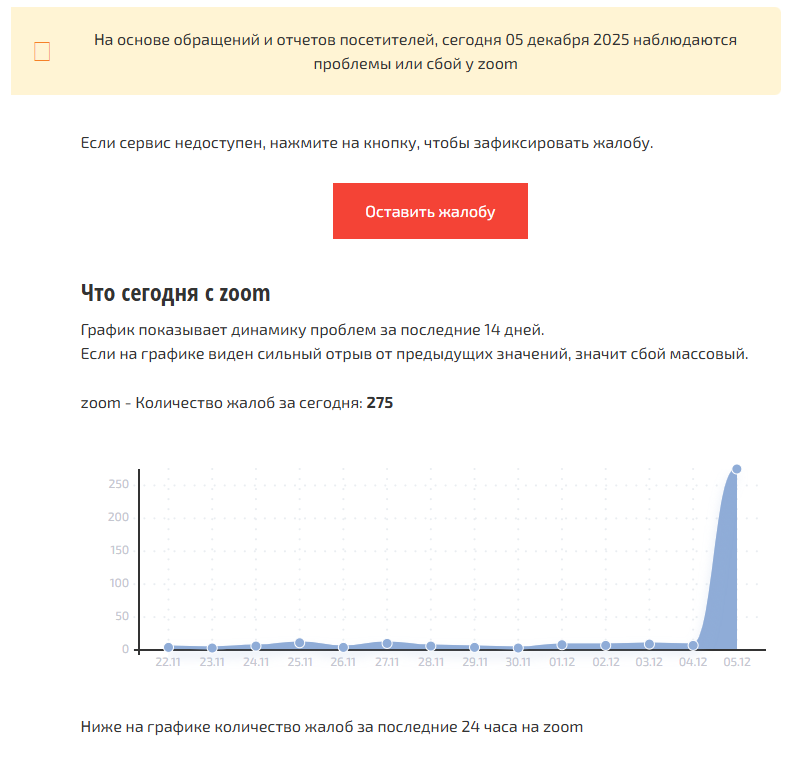
Task: Select the peak data point for 05.12
Action: [736, 469]
